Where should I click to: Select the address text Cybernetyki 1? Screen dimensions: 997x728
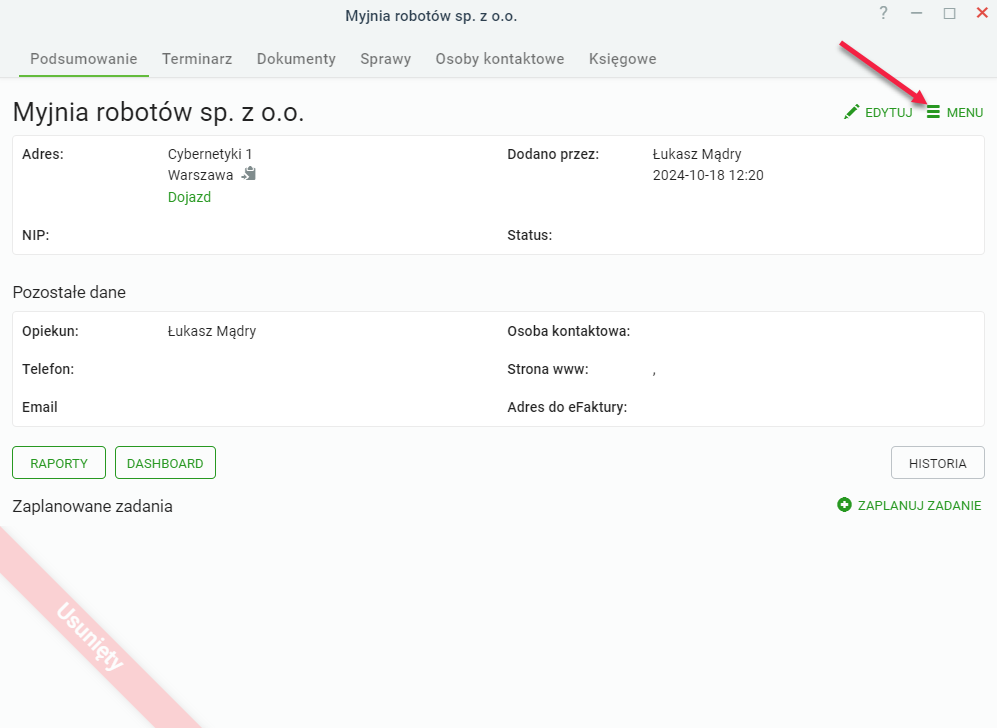210,154
